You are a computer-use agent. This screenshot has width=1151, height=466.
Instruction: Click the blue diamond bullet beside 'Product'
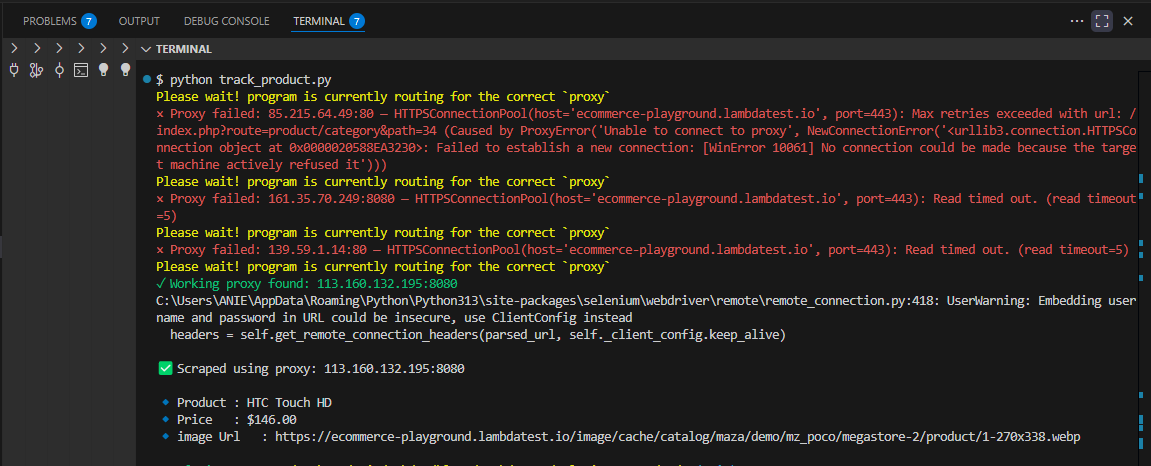pyautogui.click(x=166, y=402)
